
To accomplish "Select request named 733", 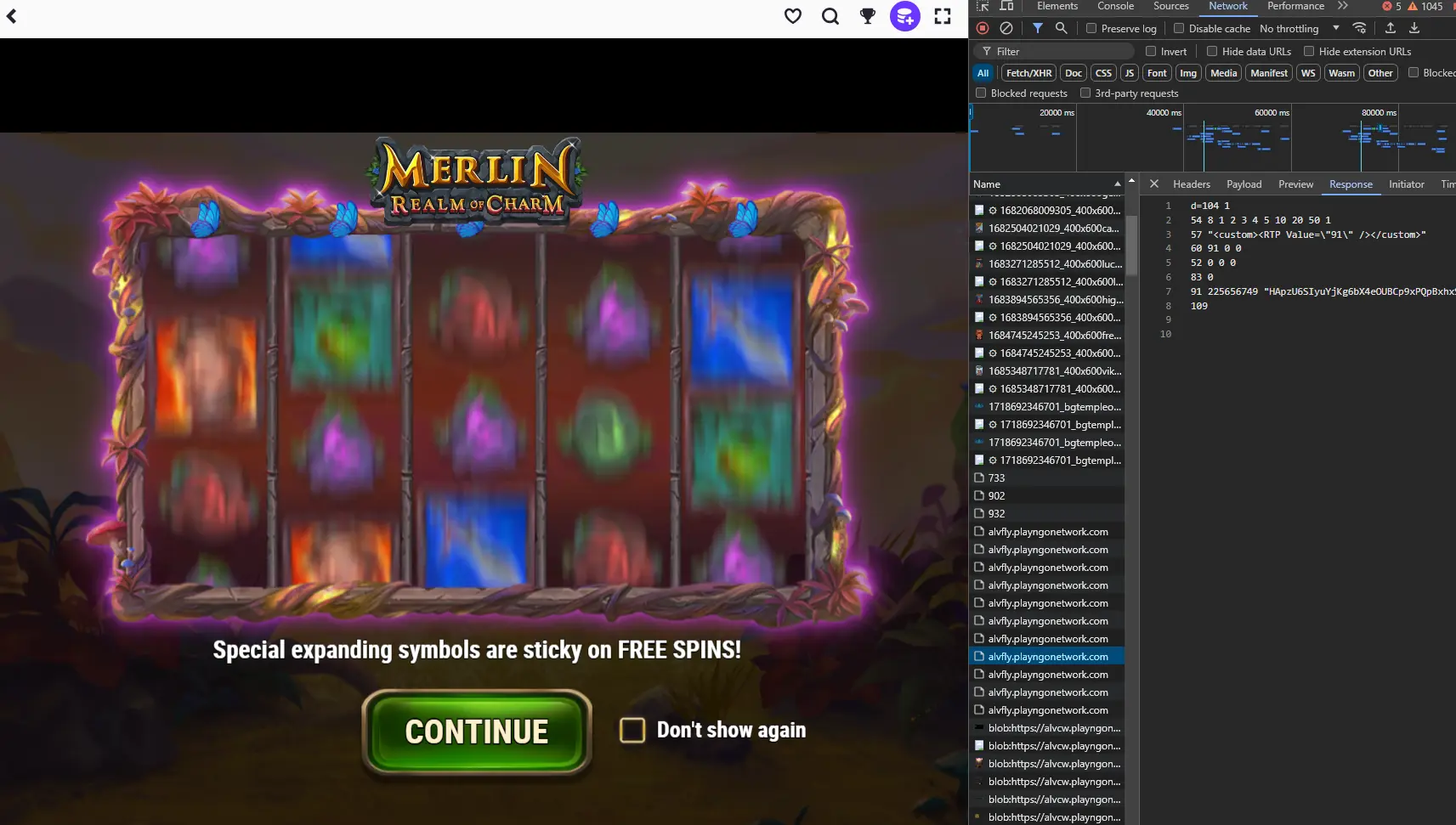I will coord(1047,477).
